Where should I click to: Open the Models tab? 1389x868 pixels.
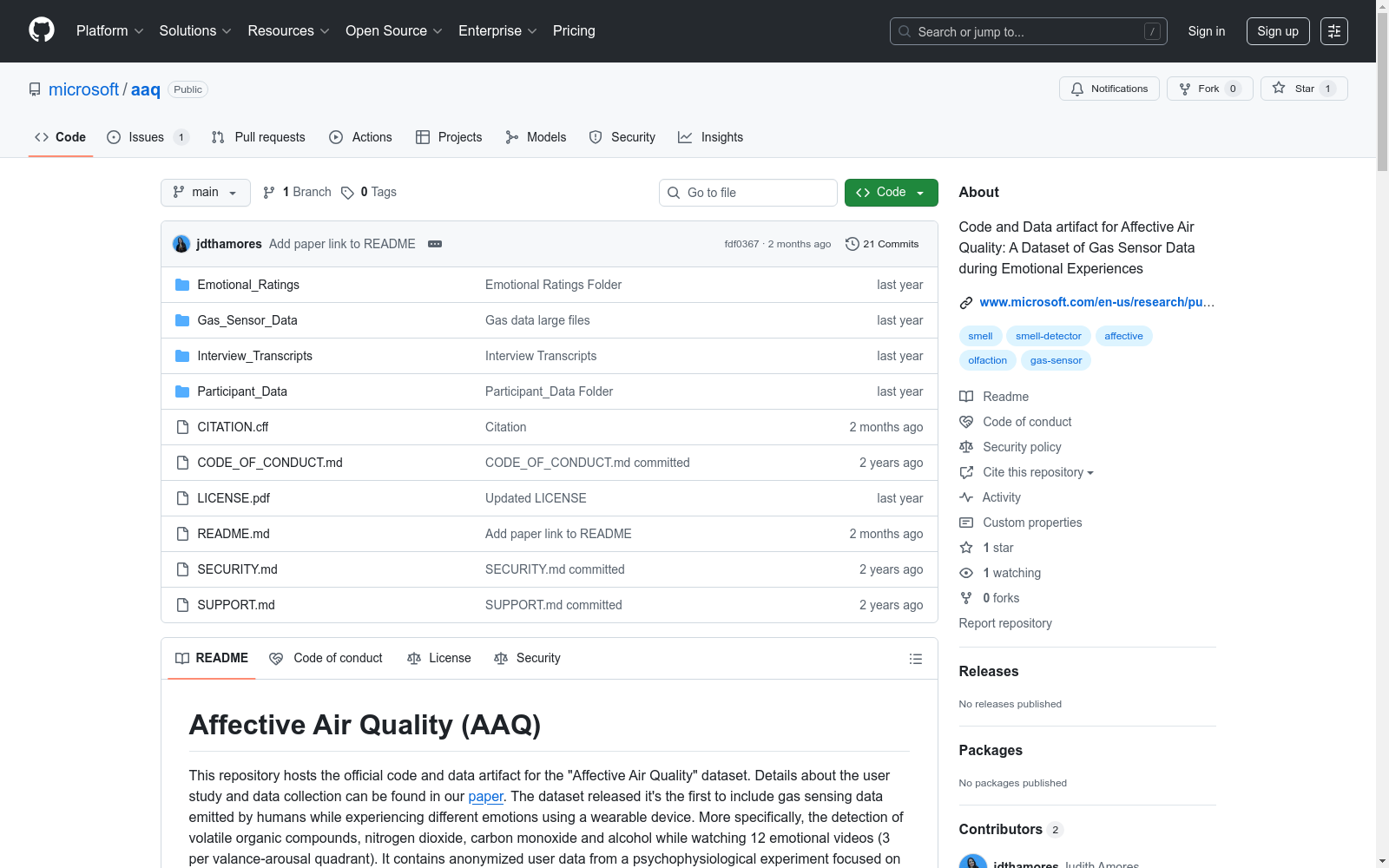(x=536, y=137)
